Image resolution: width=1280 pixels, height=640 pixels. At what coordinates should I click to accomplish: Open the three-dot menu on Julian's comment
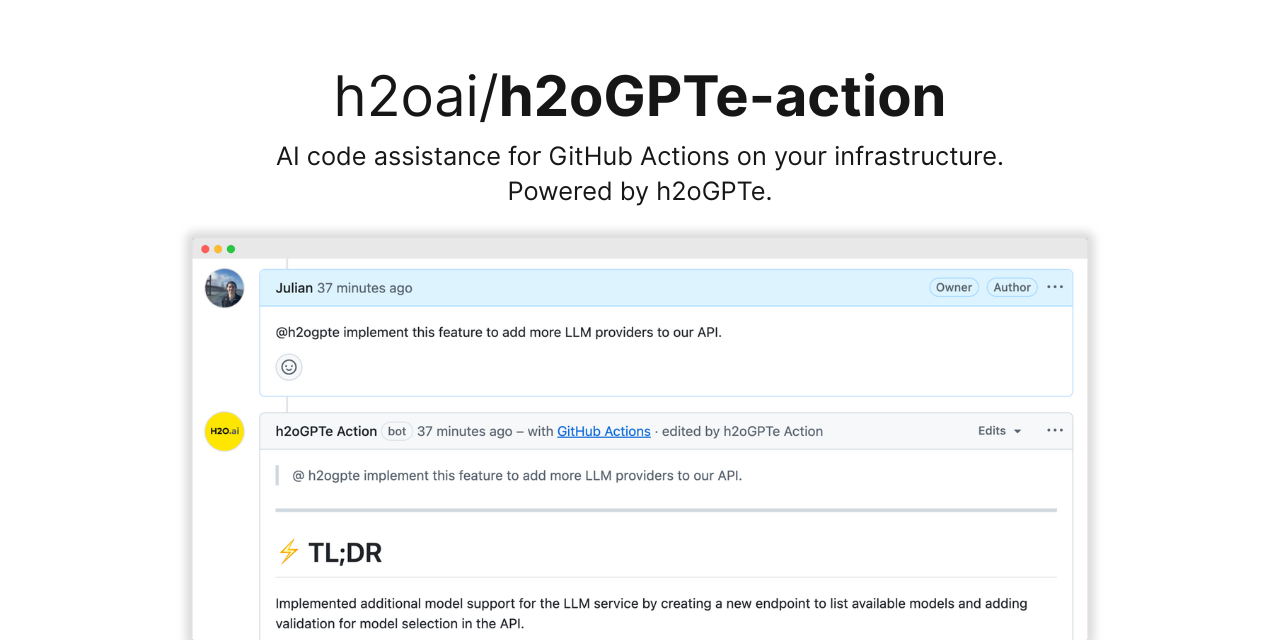[1055, 287]
